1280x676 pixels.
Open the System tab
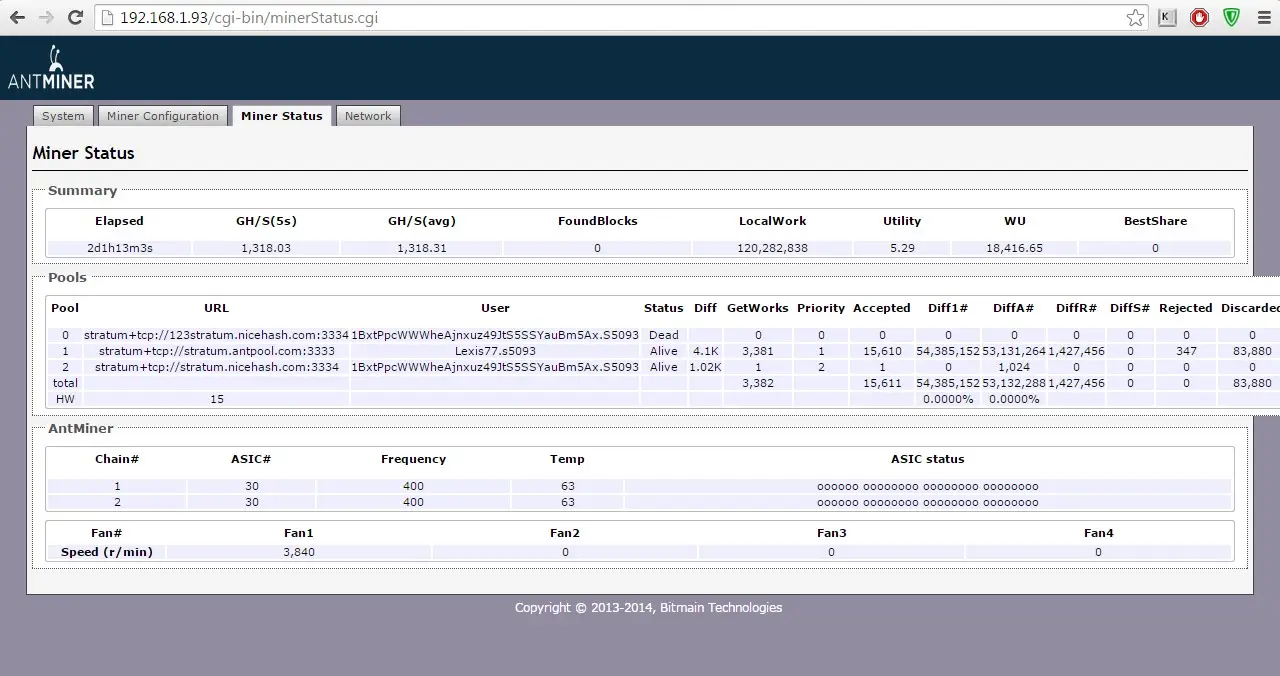pos(63,116)
